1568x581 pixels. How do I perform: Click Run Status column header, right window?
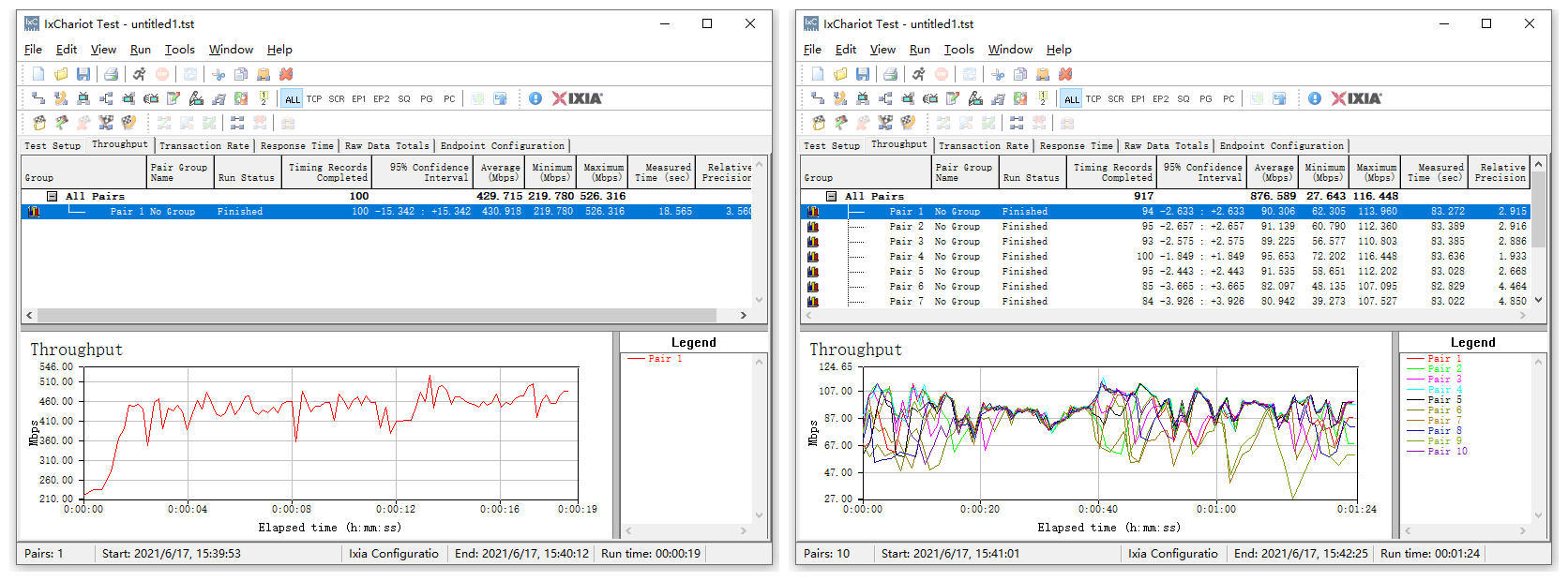[x=1031, y=172]
